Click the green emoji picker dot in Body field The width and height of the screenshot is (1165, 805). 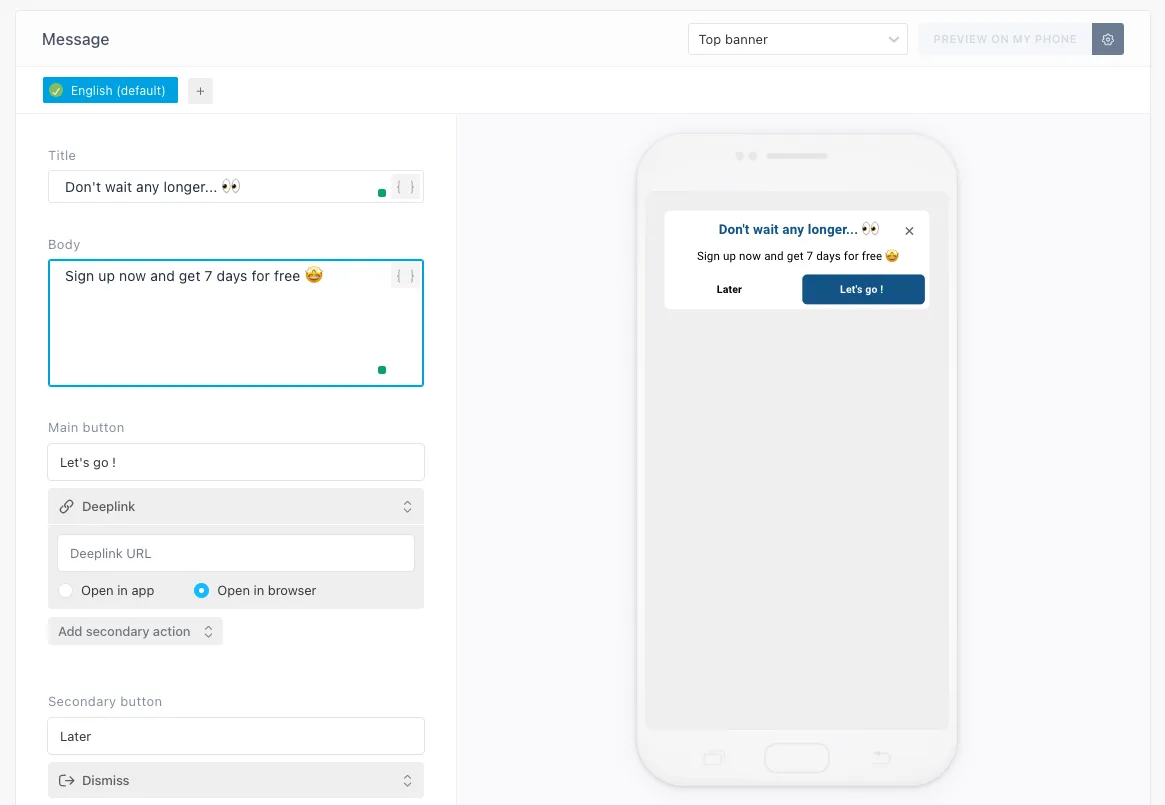pyautogui.click(x=381, y=369)
